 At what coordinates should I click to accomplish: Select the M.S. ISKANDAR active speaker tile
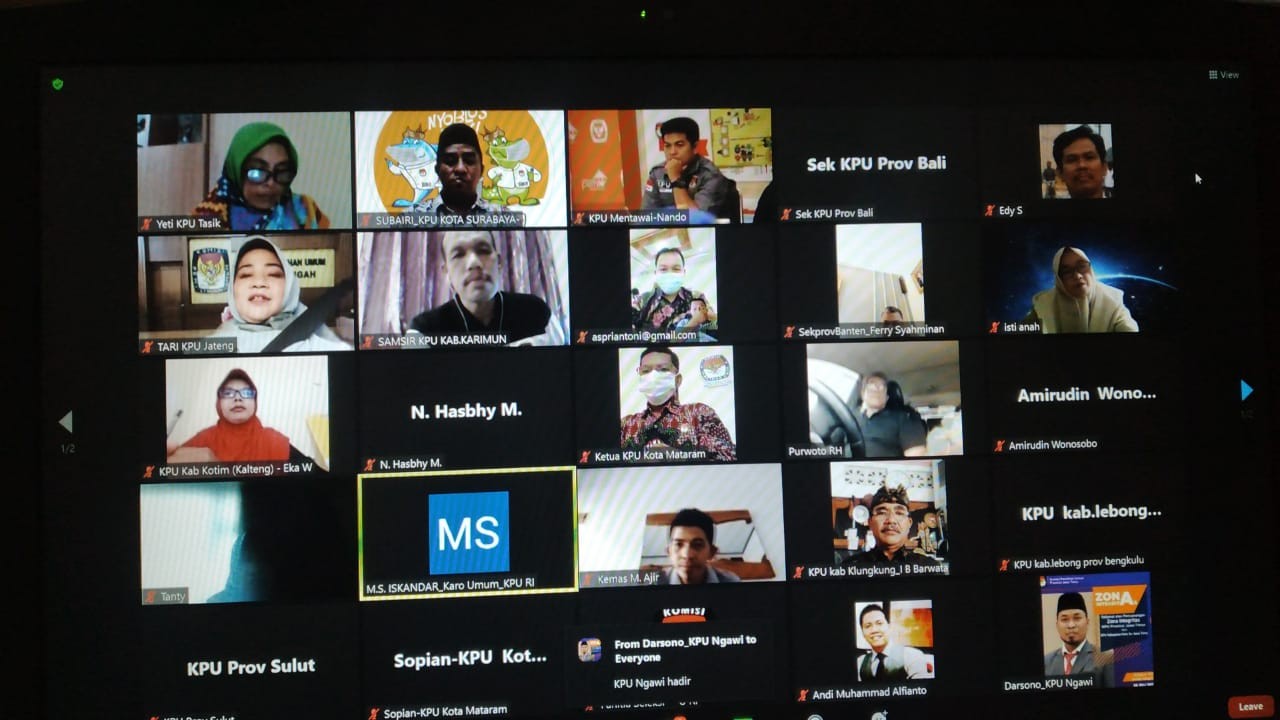(468, 532)
